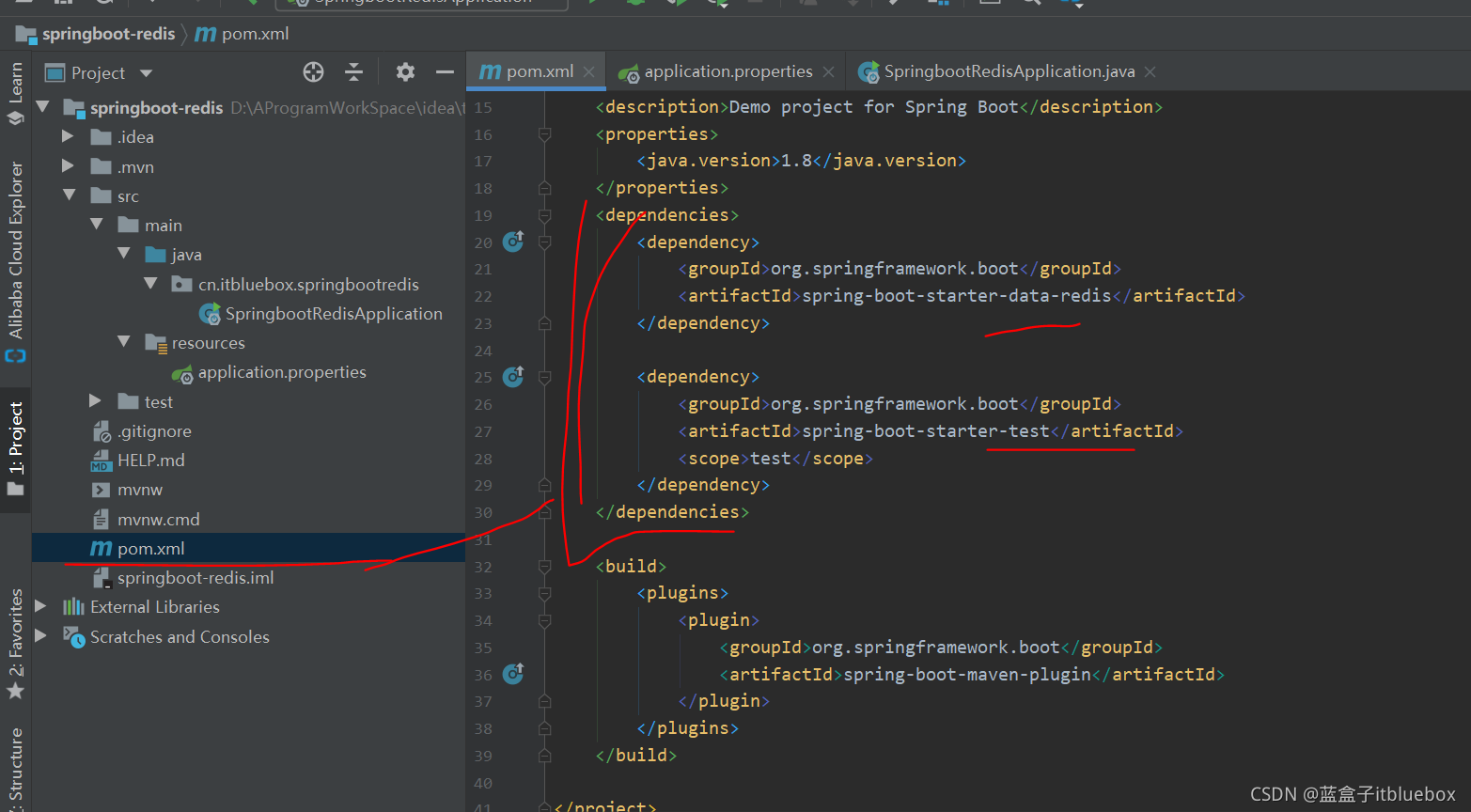Click spring-boot-starter-data-redis artifactId text
Screen dimensions: 1471x812
click(x=957, y=296)
